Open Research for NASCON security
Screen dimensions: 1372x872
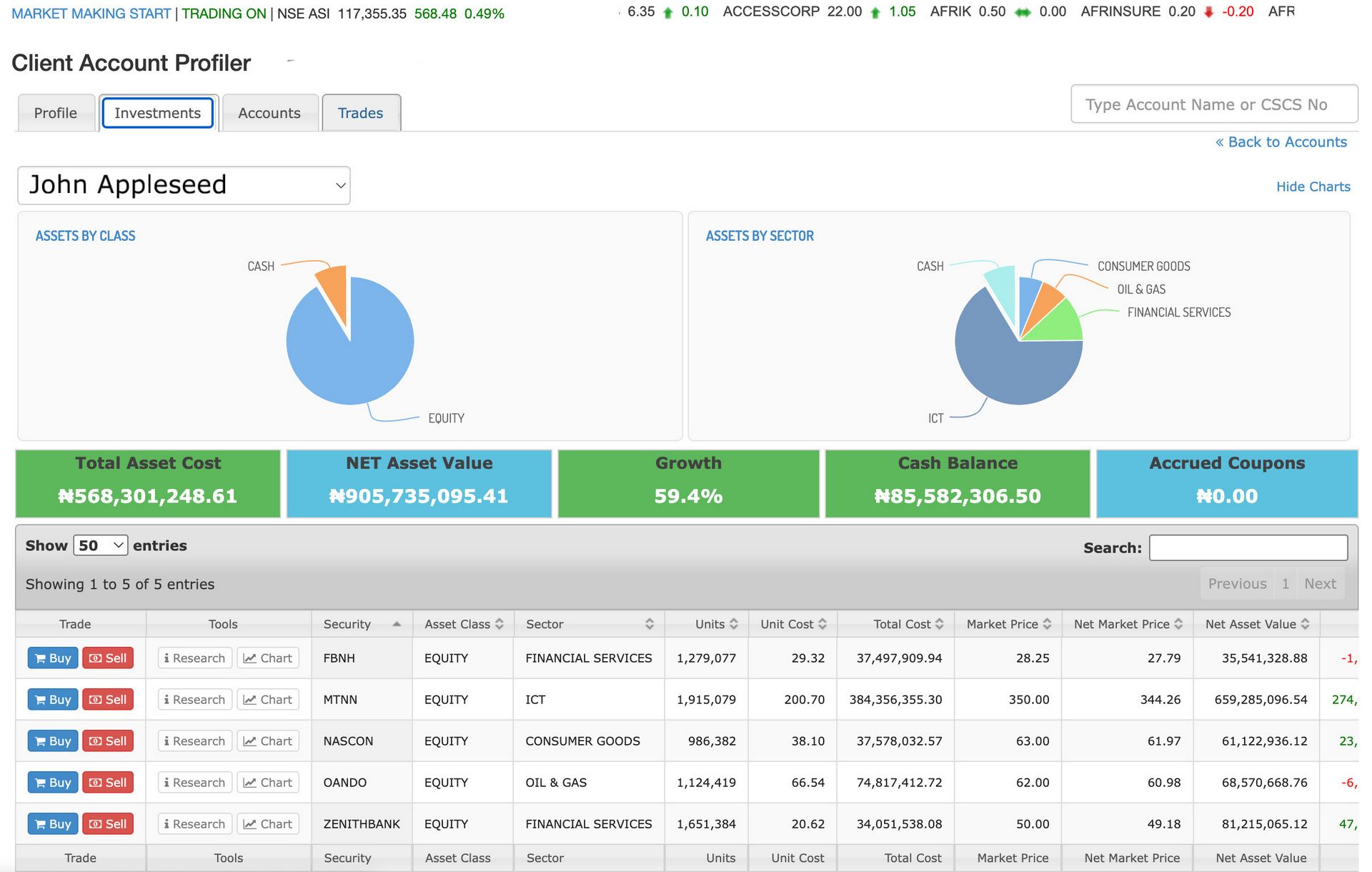tap(194, 741)
